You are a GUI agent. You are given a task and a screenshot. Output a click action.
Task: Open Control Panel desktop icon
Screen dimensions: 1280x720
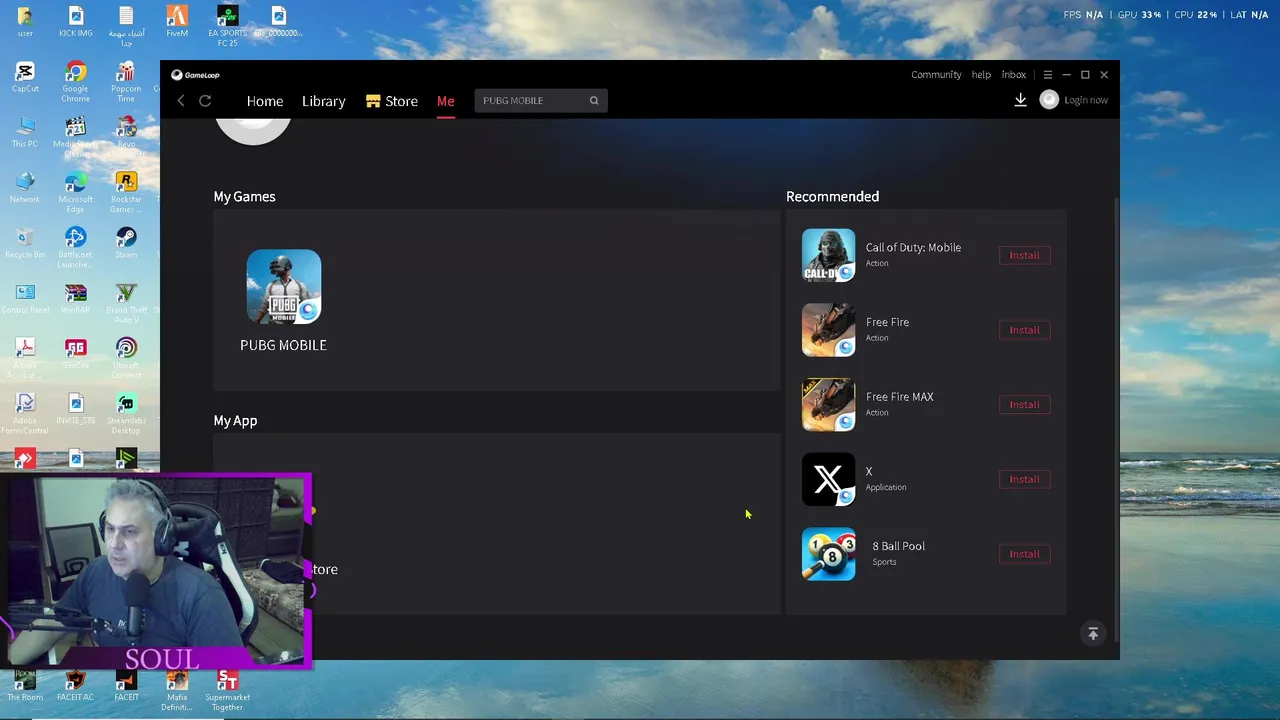click(x=25, y=298)
